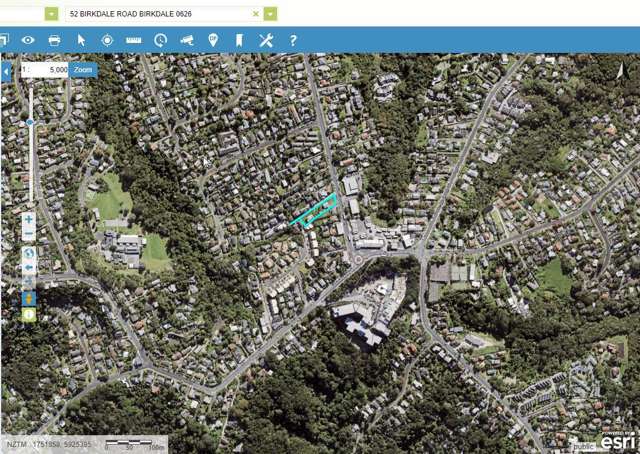Open the ruler measure tool

[133, 40]
